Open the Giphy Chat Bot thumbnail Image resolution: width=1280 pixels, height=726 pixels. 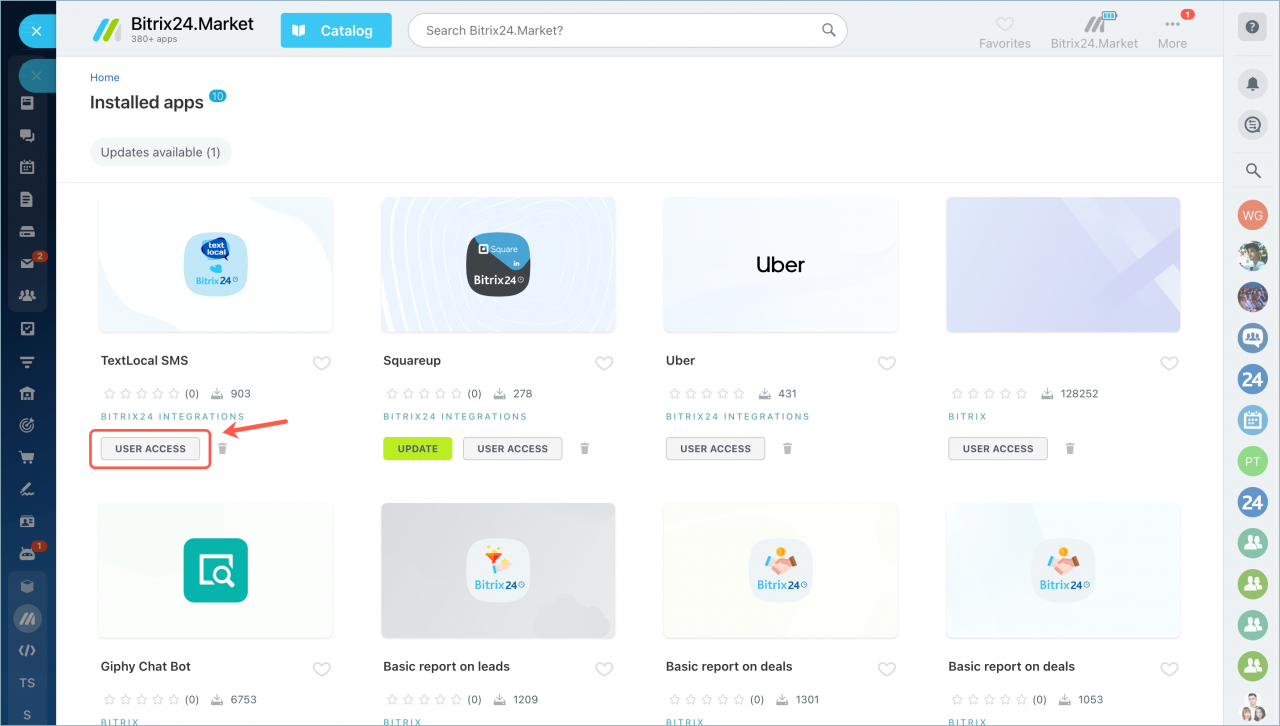tap(216, 570)
